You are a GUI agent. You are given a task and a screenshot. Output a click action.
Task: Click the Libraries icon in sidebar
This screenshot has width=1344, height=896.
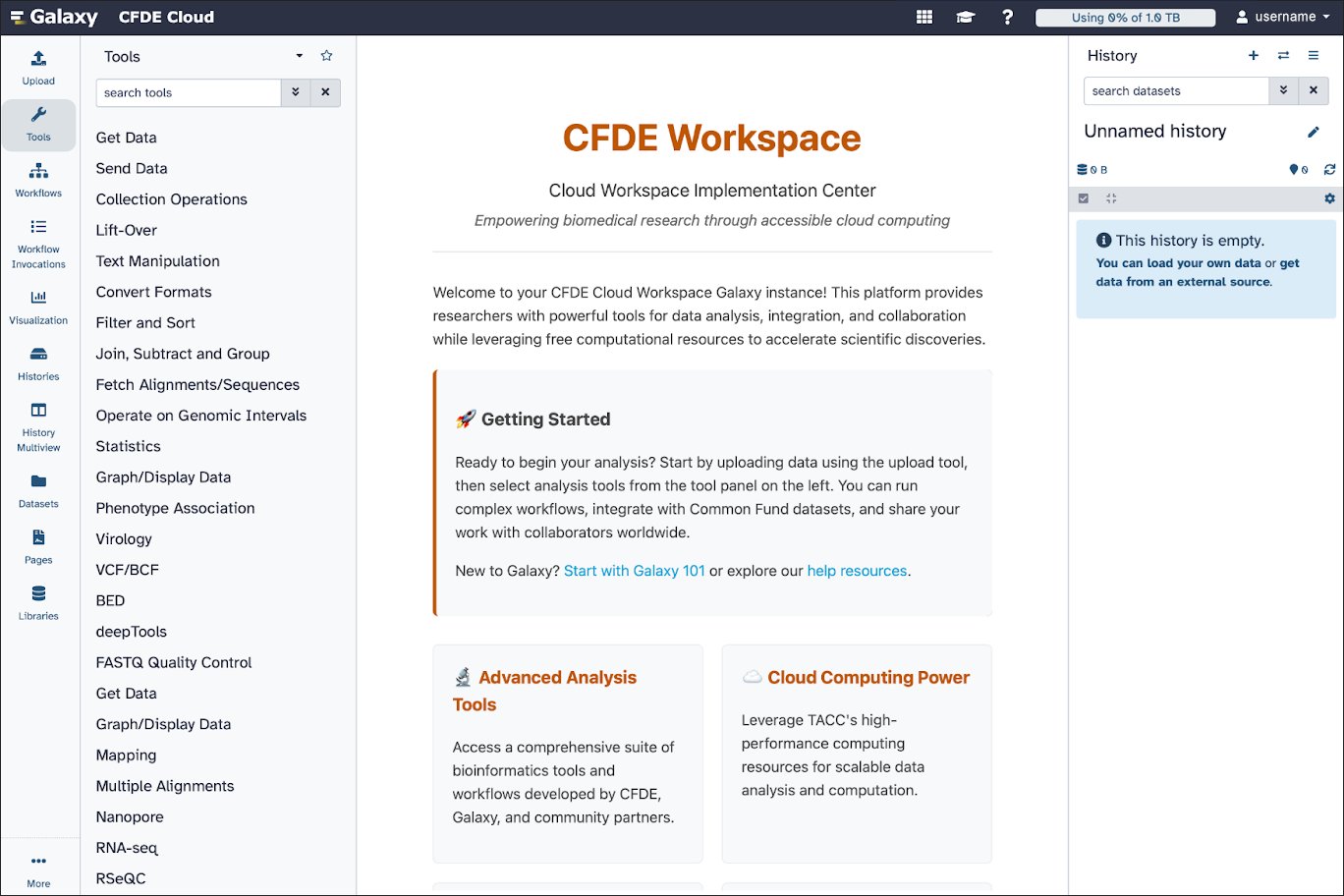(x=38, y=602)
